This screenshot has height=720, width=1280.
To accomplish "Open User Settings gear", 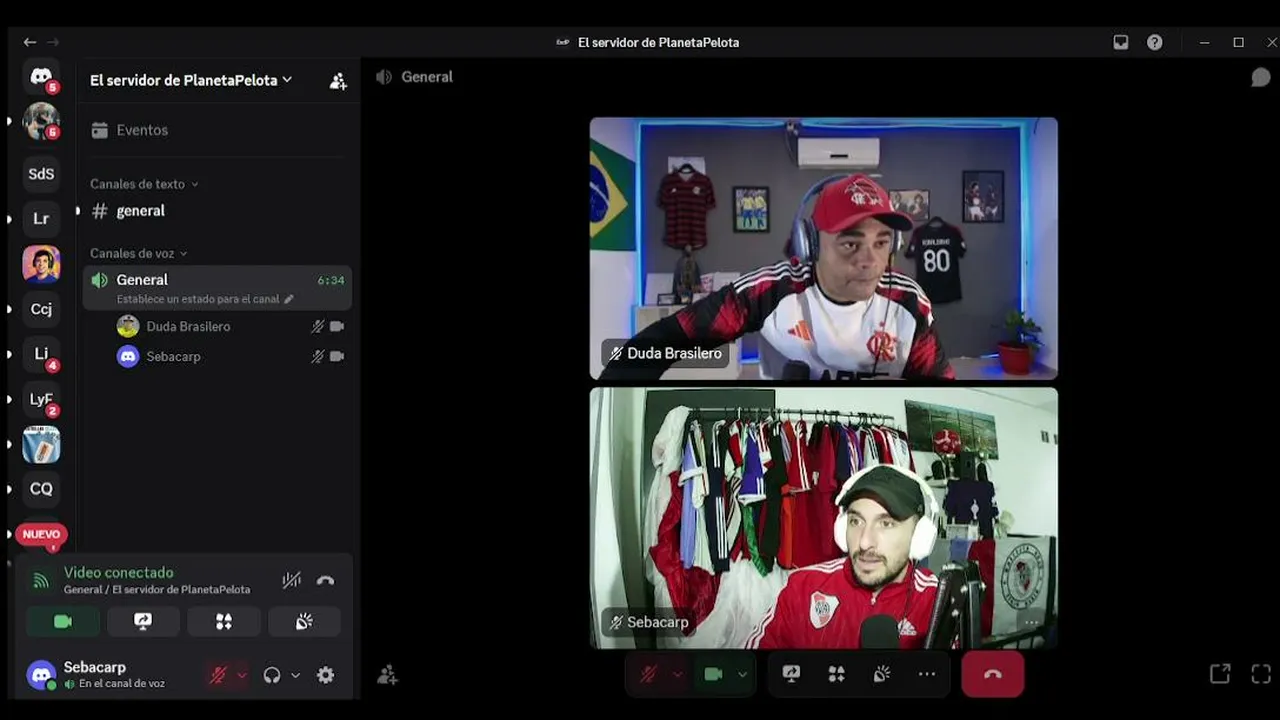I will (x=325, y=675).
